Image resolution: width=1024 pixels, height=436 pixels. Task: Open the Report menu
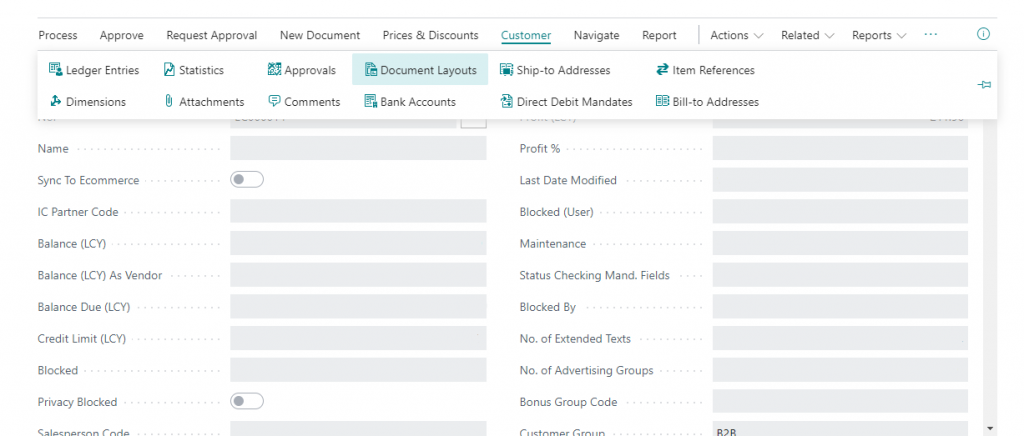click(x=659, y=35)
